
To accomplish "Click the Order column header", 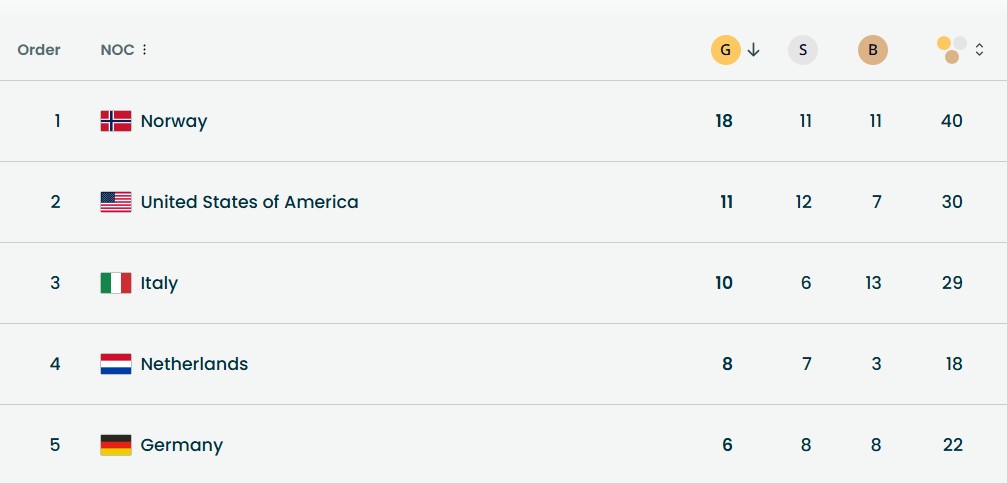I will point(39,49).
